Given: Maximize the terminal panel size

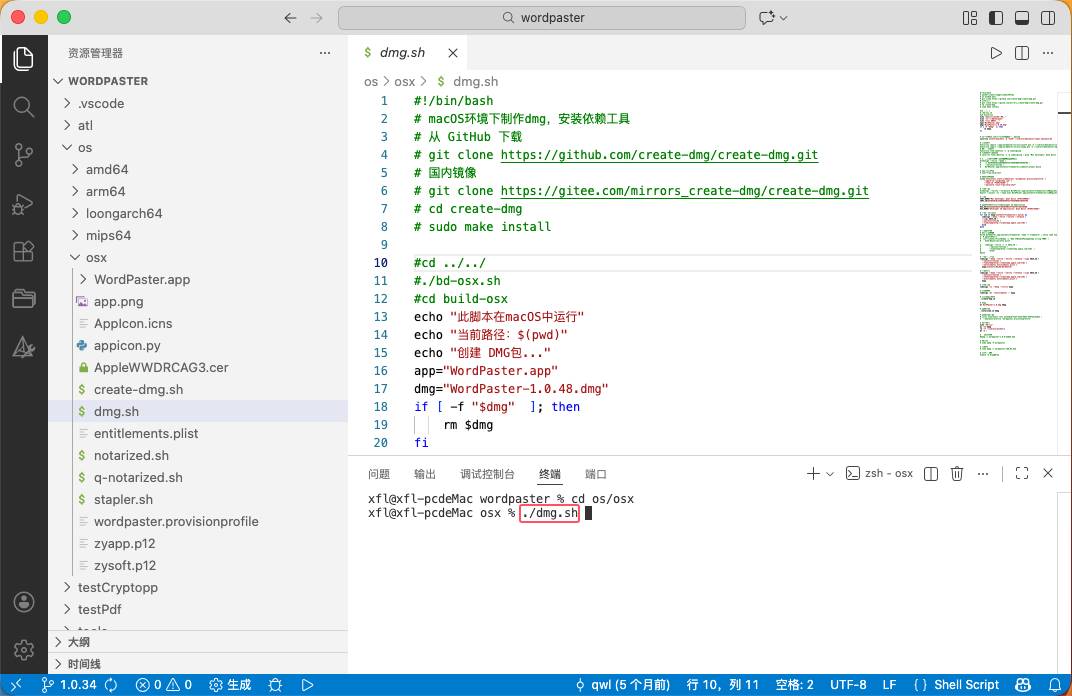Looking at the screenshot, I should (x=1022, y=474).
